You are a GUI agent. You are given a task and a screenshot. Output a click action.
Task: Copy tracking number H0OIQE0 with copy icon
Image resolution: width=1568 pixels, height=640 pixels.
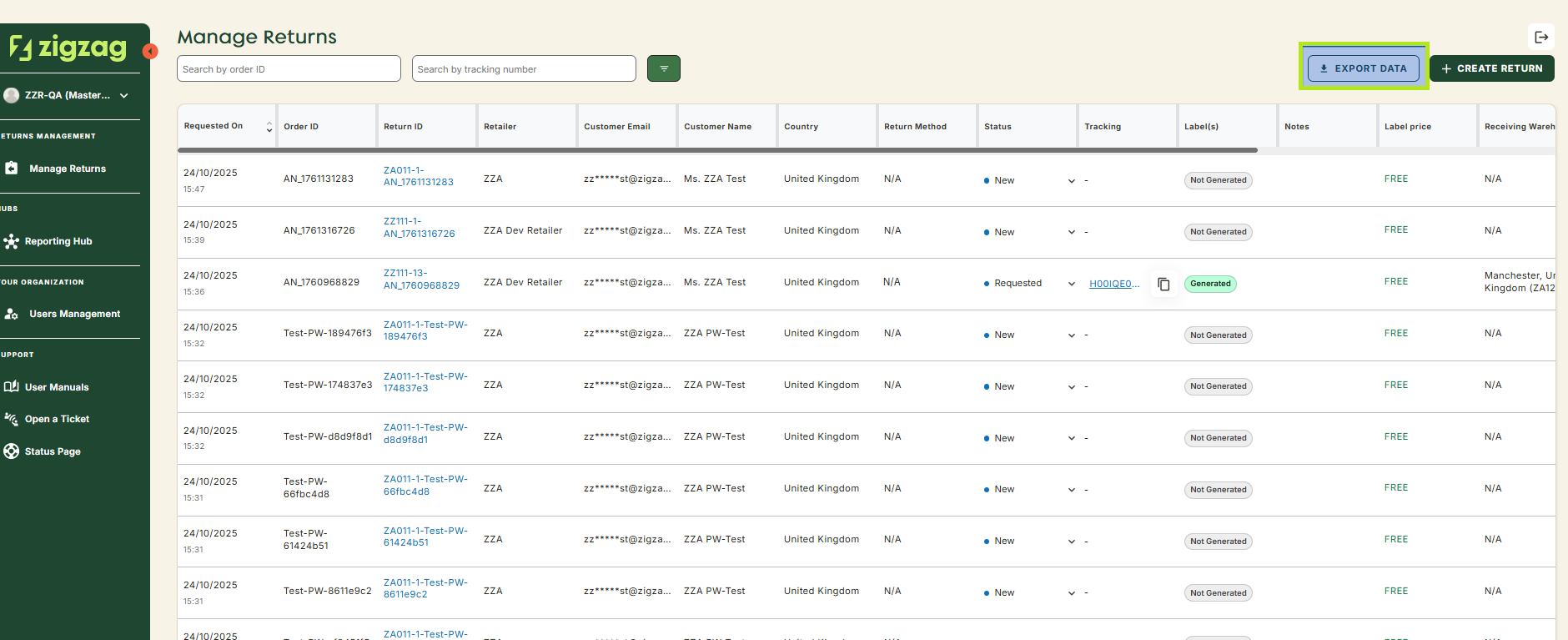click(x=1163, y=285)
